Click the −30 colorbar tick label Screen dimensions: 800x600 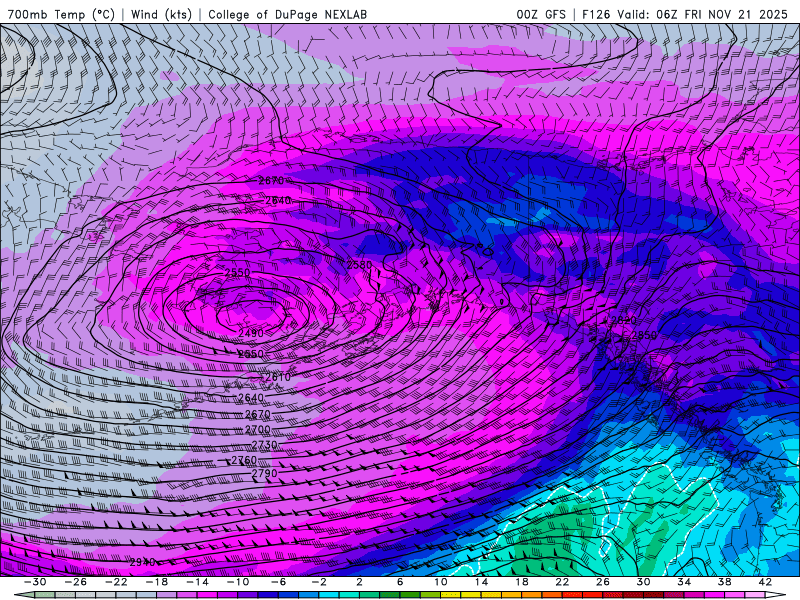tap(35, 582)
